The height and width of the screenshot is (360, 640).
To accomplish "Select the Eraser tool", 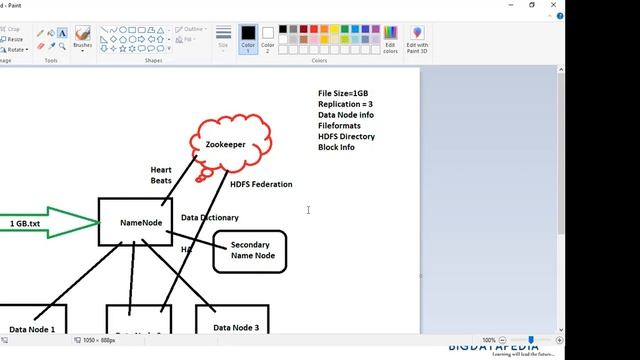I will coord(40,46).
